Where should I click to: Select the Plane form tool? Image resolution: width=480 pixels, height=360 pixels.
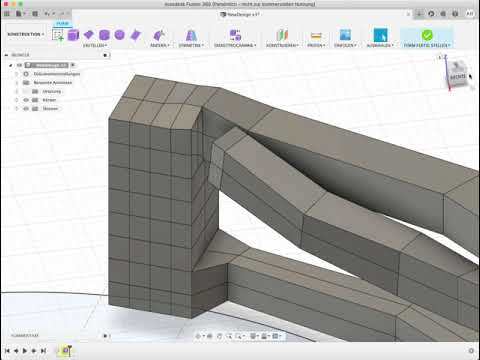click(x=89, y=35)
